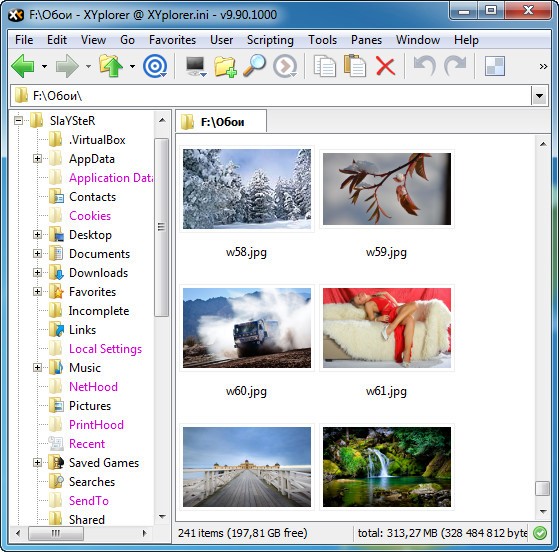Collapse the SlaYSteR tree node
Screen dimensions: 559x552
(18, 121)
